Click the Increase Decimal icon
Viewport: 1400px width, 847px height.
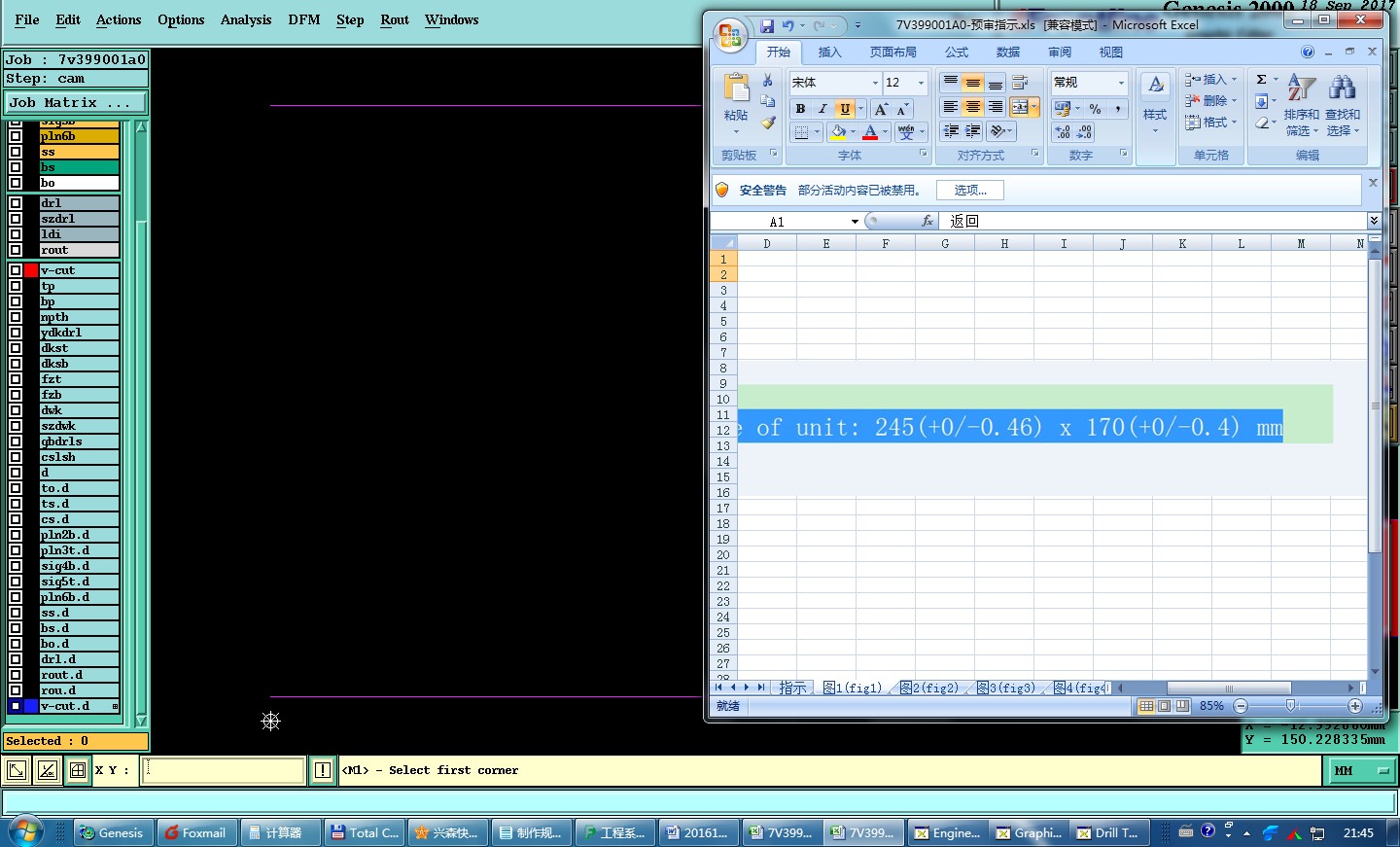pyautogui.click(x=1063, y=132)
